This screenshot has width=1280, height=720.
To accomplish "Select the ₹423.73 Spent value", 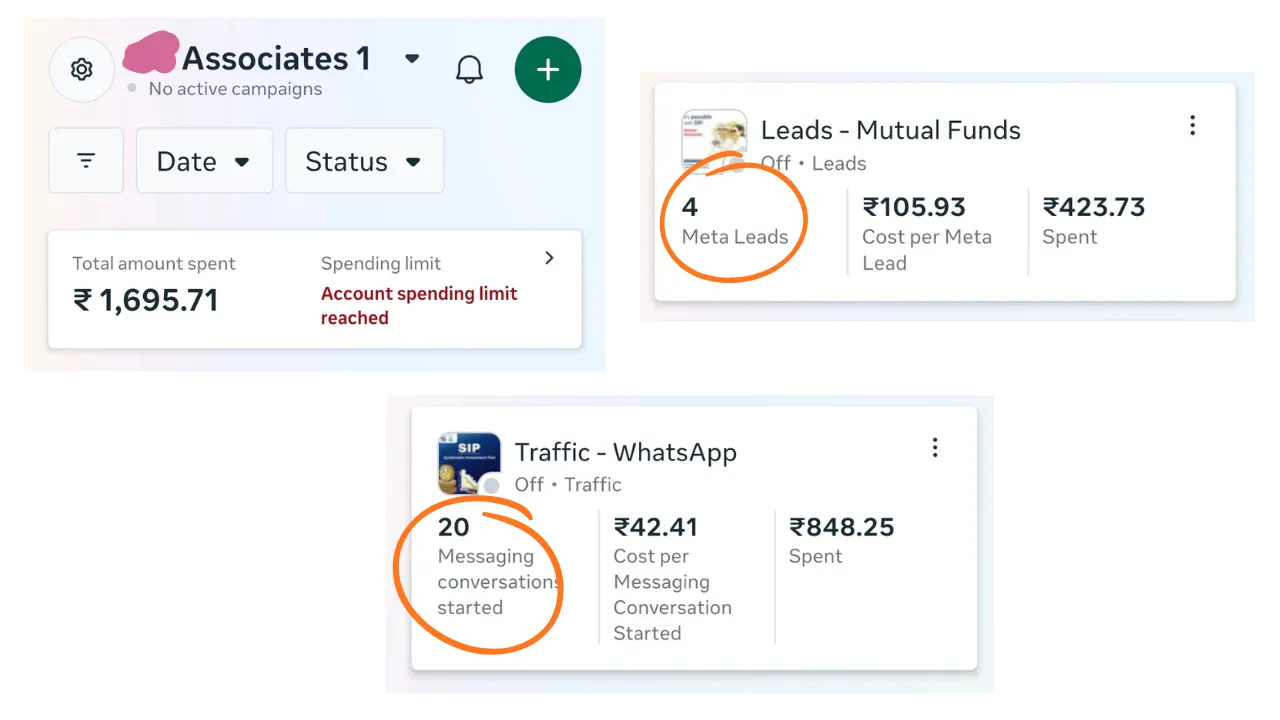I will tap(1094, 208).
